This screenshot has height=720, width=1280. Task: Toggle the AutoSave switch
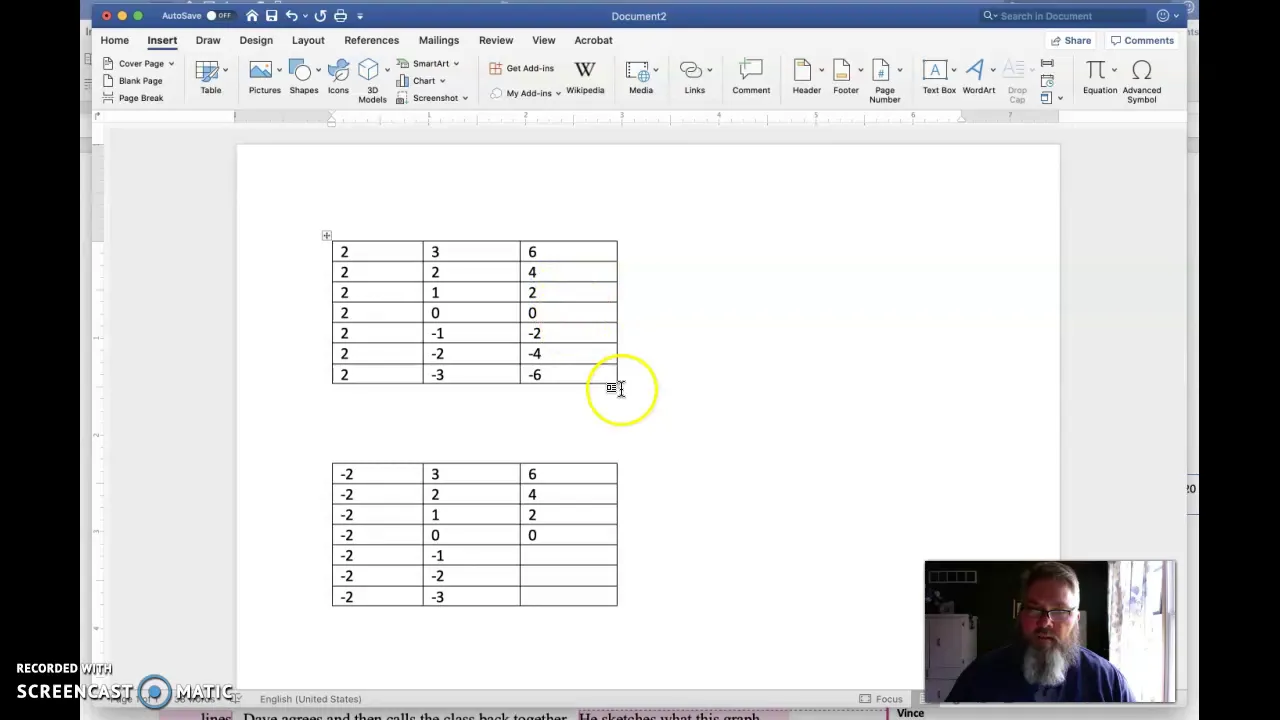coord(218,16)
